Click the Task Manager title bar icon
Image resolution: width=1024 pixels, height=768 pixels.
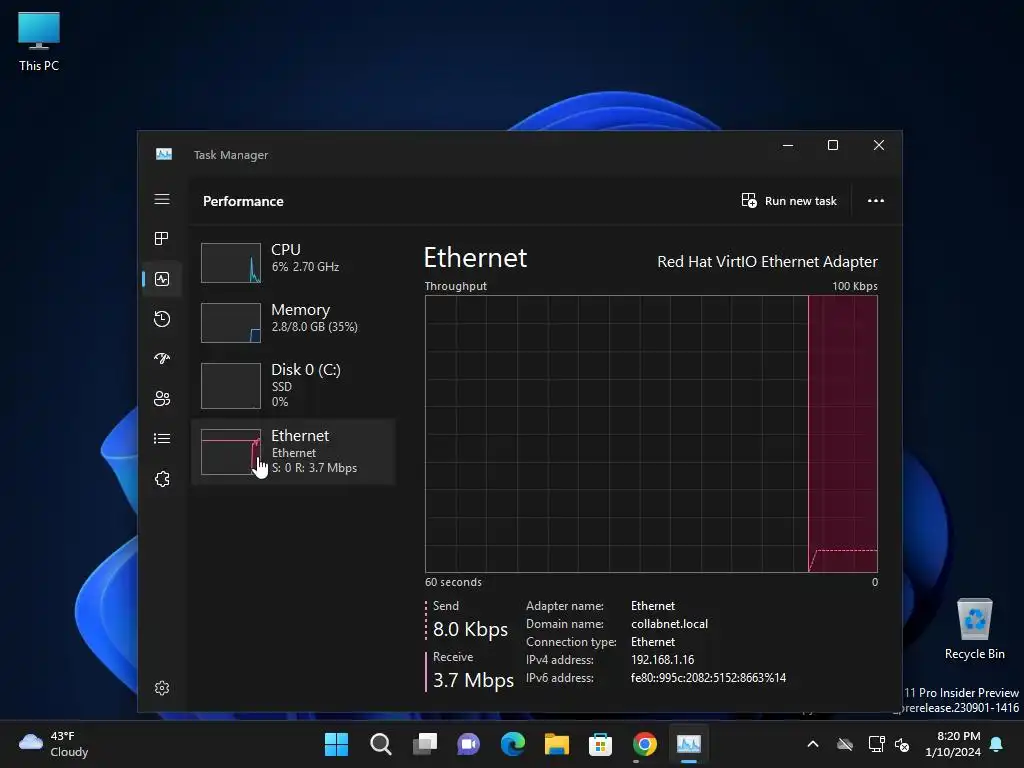164,154
